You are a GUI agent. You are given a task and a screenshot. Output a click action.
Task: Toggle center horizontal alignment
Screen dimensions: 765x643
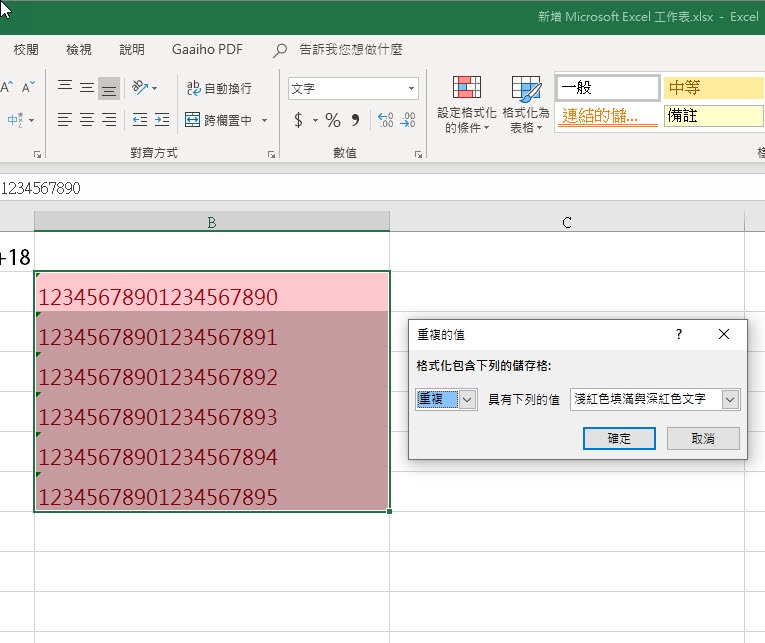[87, 120]
